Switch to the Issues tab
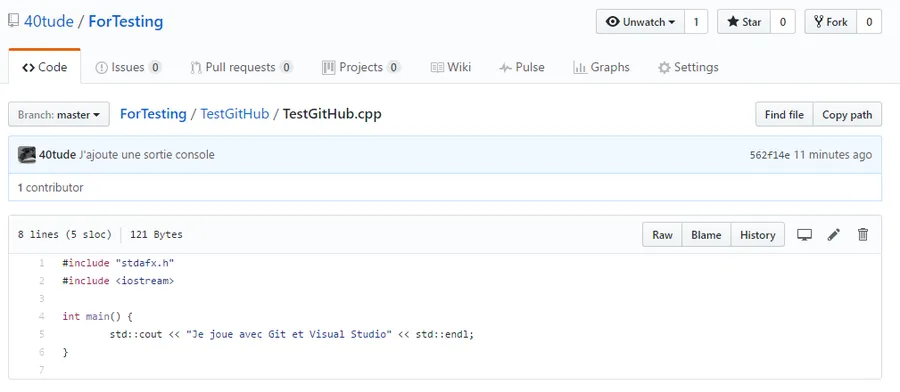 128,67
